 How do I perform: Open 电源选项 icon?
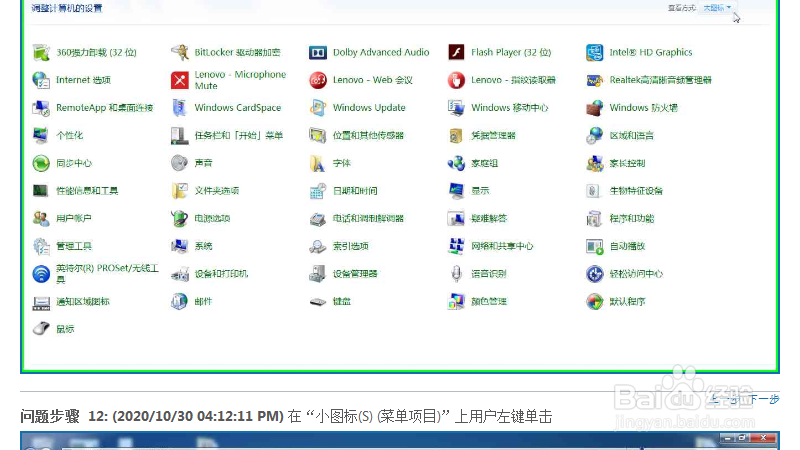(180, 218)
